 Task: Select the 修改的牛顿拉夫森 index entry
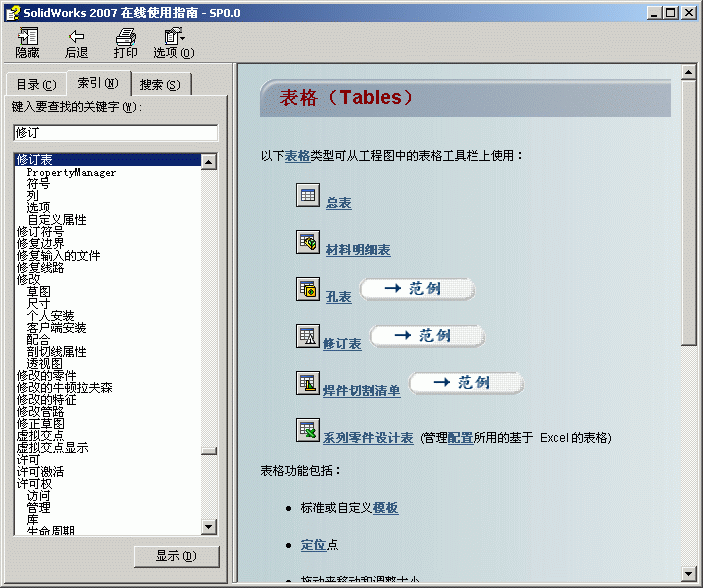pos(65,388)
